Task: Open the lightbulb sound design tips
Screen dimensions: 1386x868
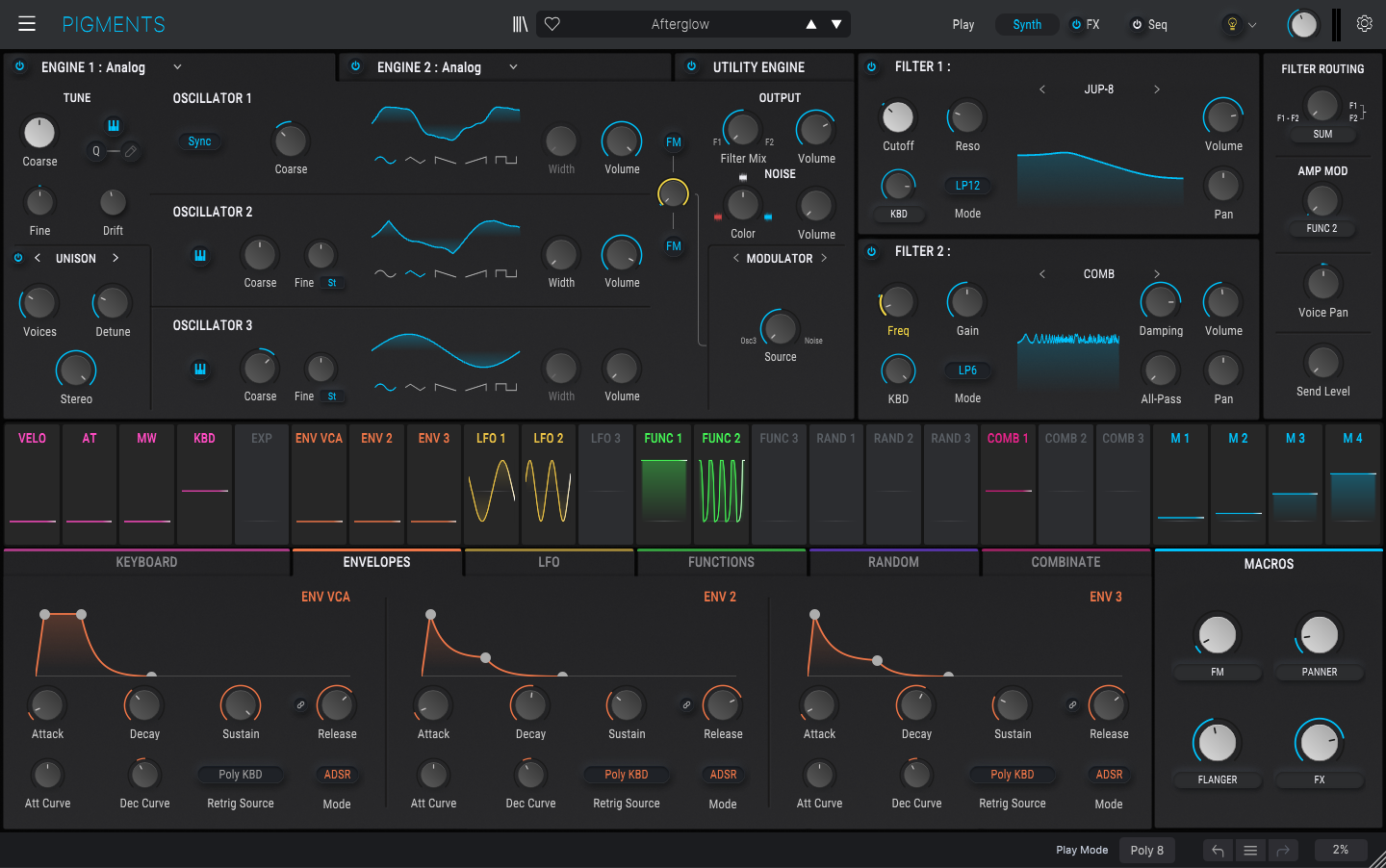Action: (x=1232, y=24)
